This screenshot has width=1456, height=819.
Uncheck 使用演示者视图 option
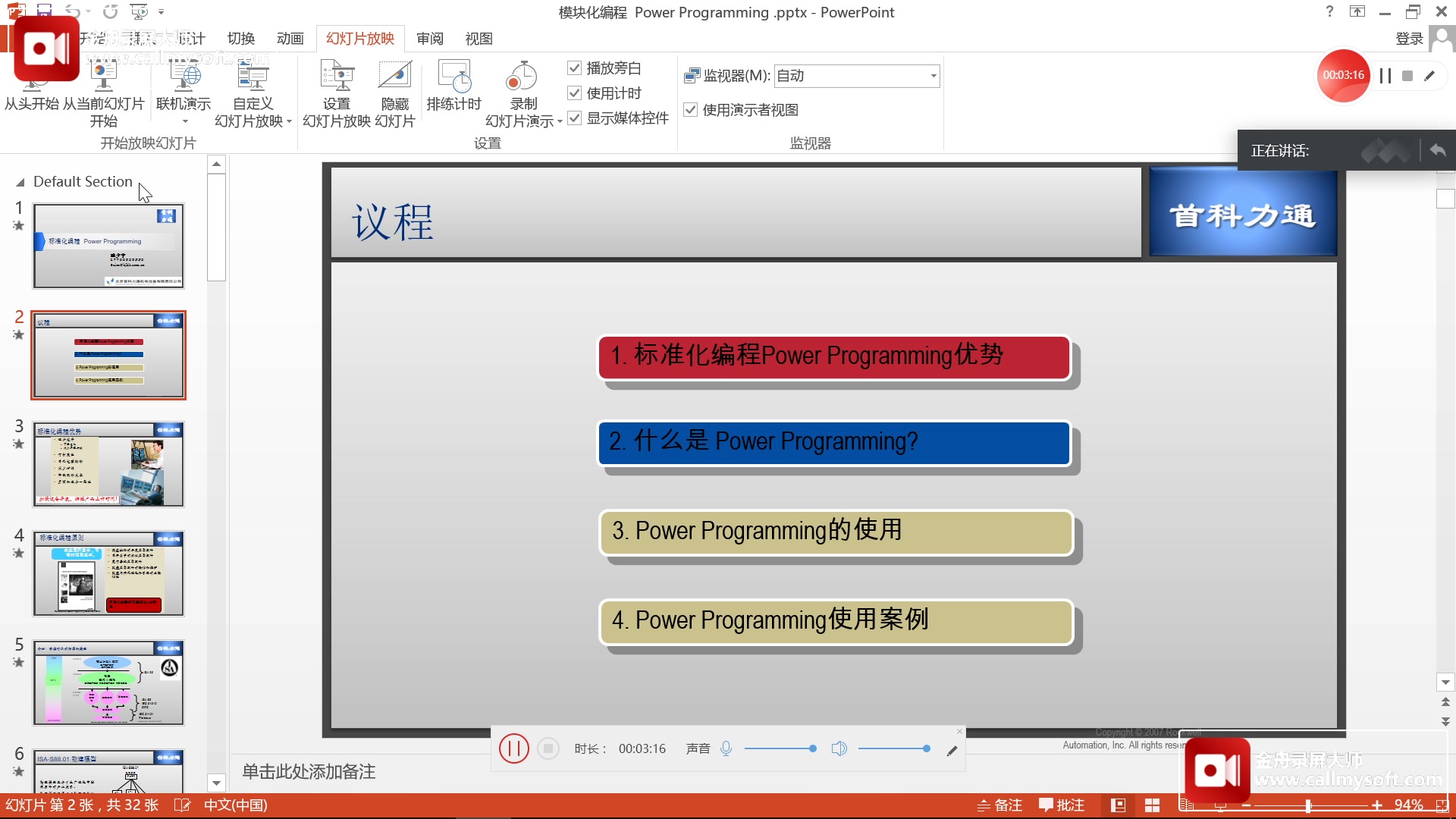(x=691, y=109)
